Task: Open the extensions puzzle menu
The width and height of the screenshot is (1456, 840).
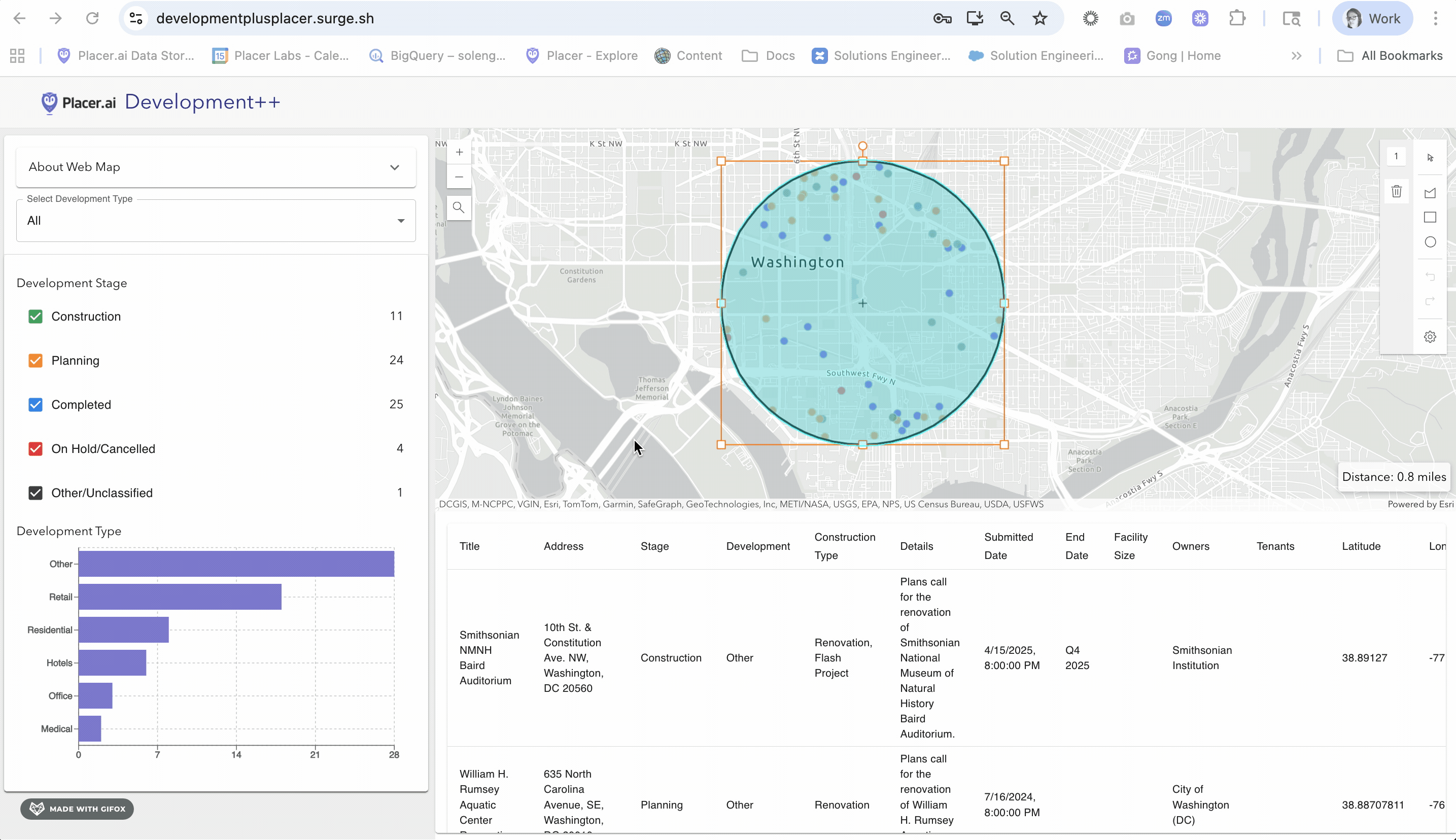Action: (x=1237, y=18)
